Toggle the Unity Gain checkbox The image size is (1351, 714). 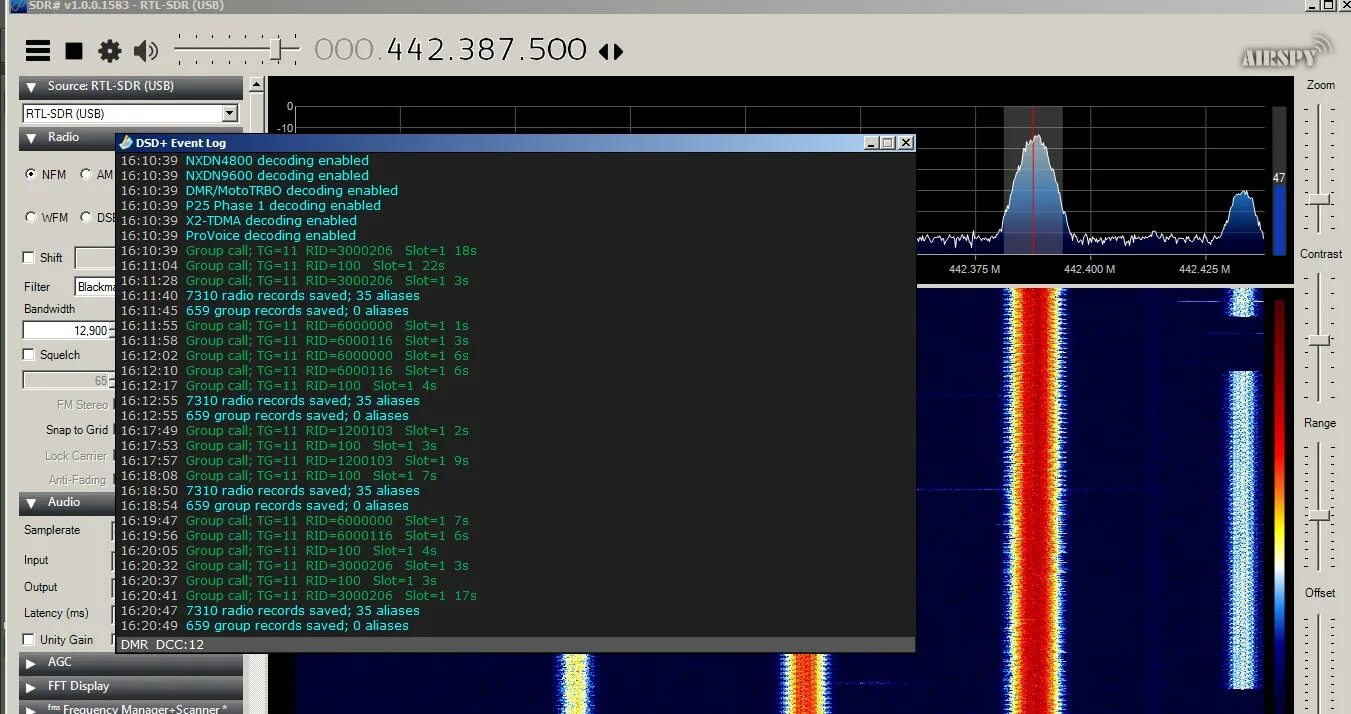tap(29, 639)
